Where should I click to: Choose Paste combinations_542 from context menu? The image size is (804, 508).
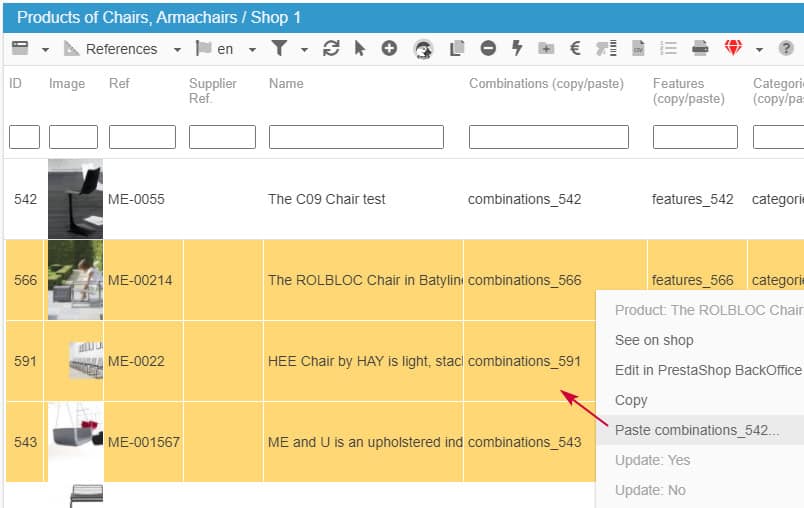[x=696, y=430]
